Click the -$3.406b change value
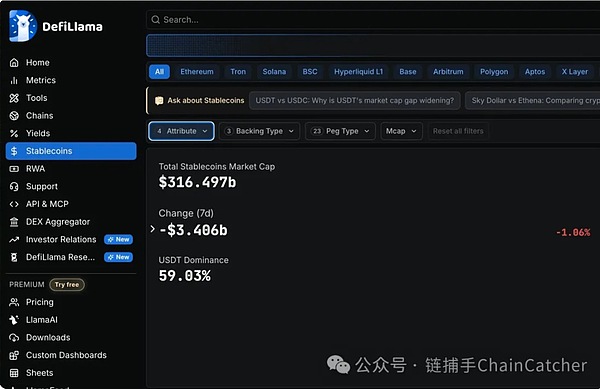Screen dimensions: 600x389 [193, 230]
